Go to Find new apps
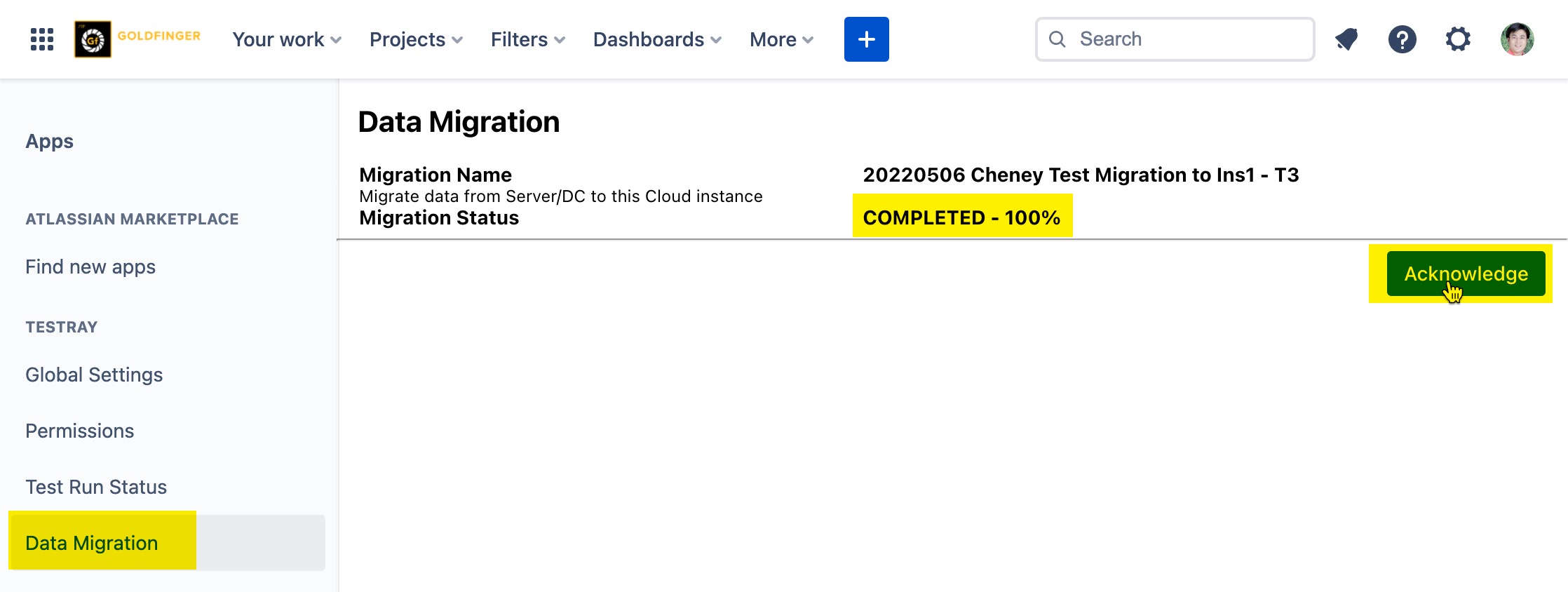The width and height of the screenshot is (1568, 592). click(90, 267)
